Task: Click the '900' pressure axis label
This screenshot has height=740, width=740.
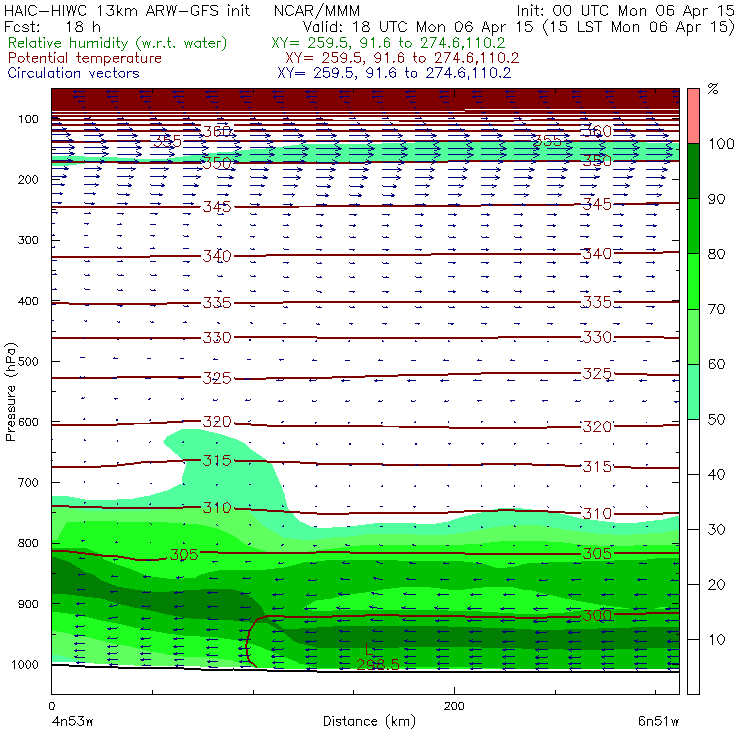Action: tap(28, 604)
